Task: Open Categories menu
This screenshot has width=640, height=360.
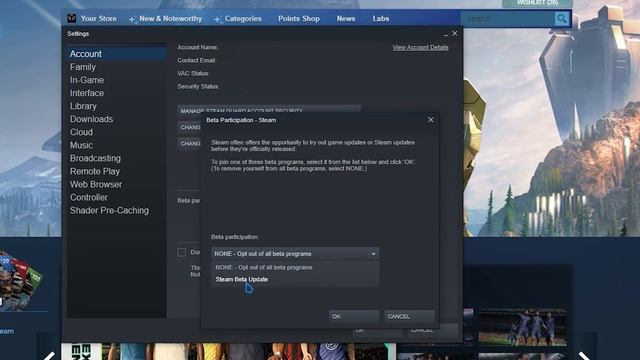Action: tap(243, 19)
